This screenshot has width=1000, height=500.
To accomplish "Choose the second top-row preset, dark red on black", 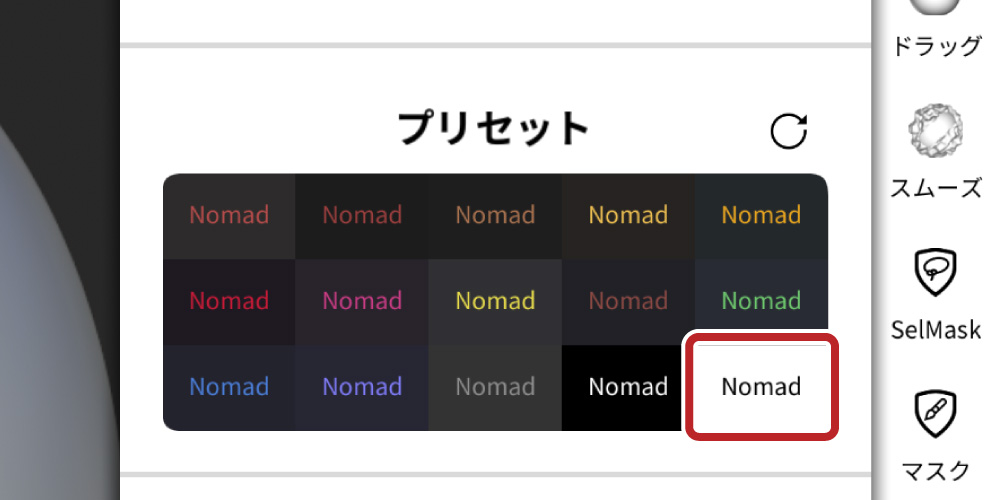I will (362, 215).
